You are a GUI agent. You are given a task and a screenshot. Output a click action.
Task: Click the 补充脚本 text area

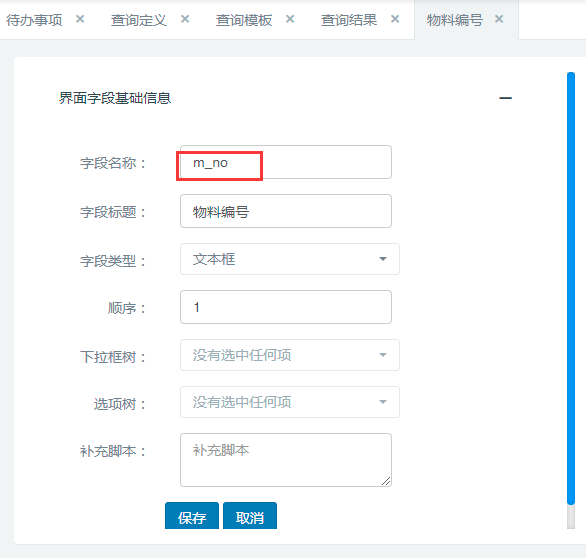pos(286,460)
